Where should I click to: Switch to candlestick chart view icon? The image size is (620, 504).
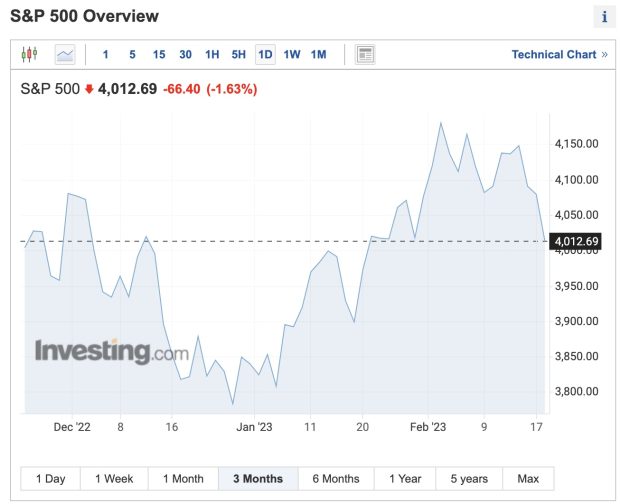tap(29, 54)
